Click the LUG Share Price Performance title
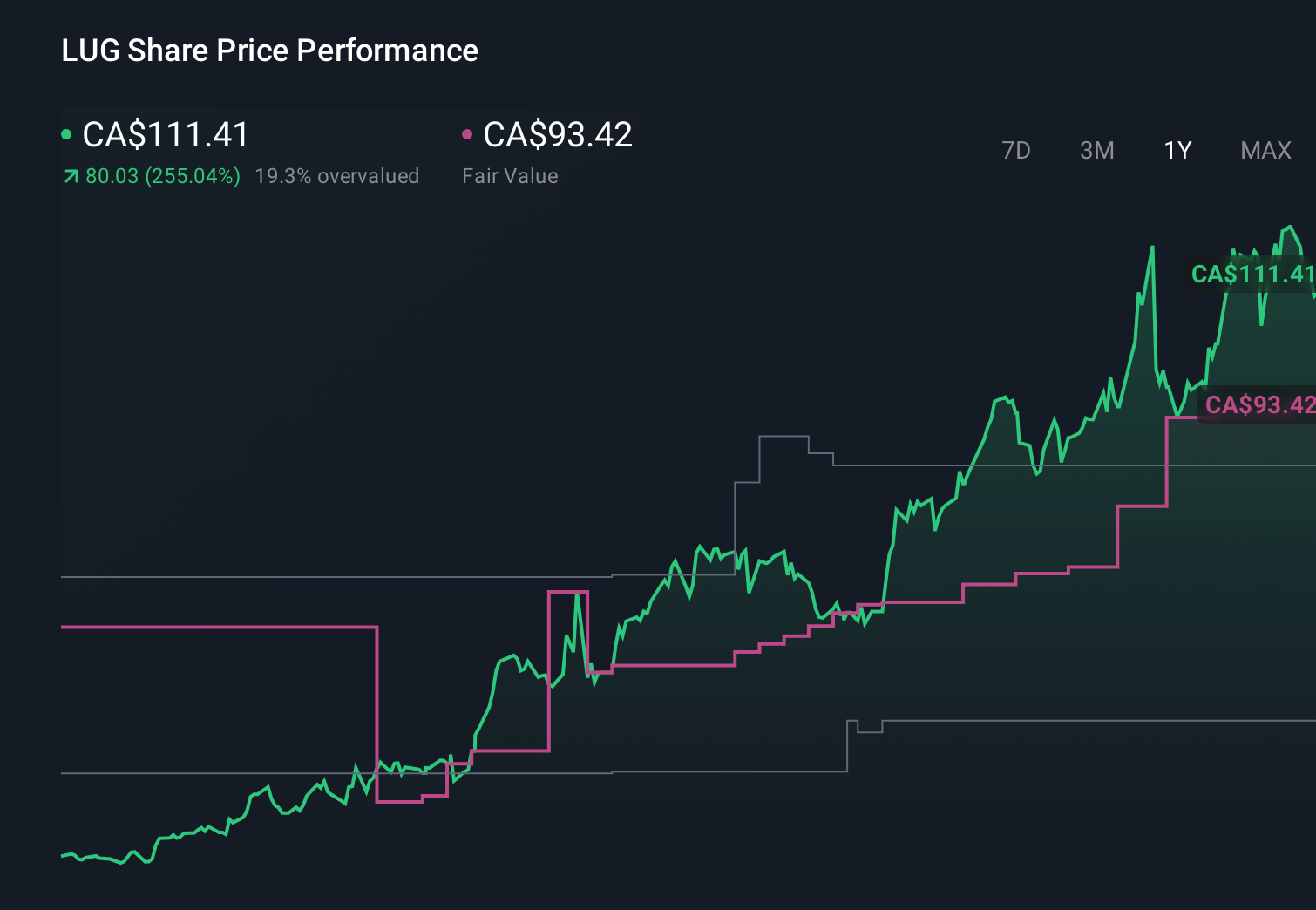This screenshot has height=910, width=1316. coord(269,51)
